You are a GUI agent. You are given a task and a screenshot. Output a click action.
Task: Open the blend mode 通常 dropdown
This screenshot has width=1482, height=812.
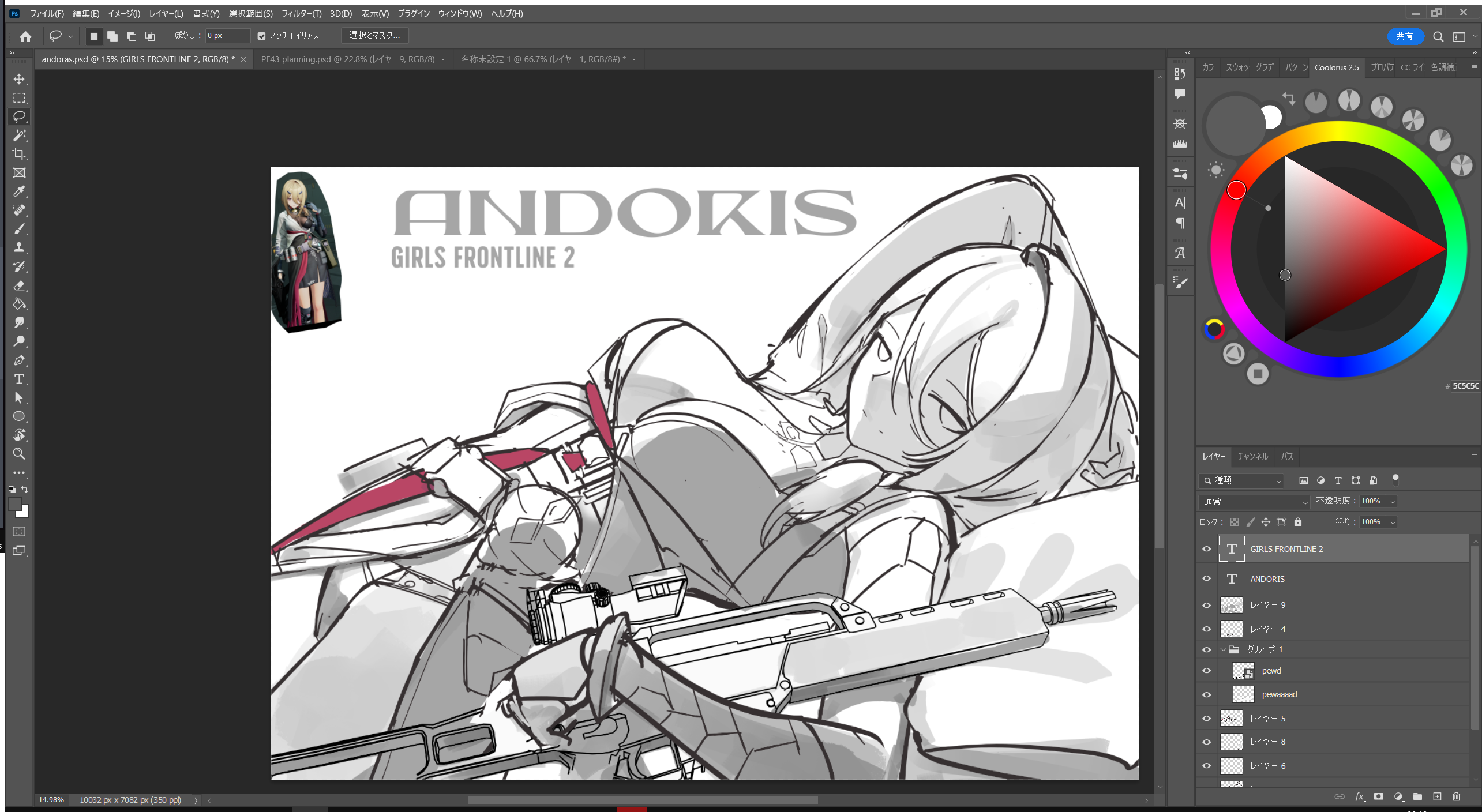[x=1254, y=502]
